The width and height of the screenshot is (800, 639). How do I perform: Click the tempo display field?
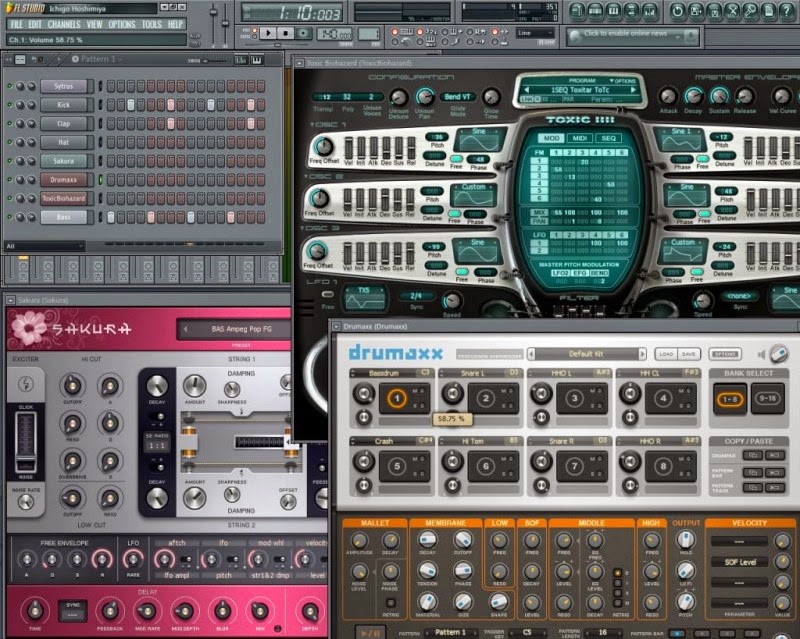coord(335,34)
